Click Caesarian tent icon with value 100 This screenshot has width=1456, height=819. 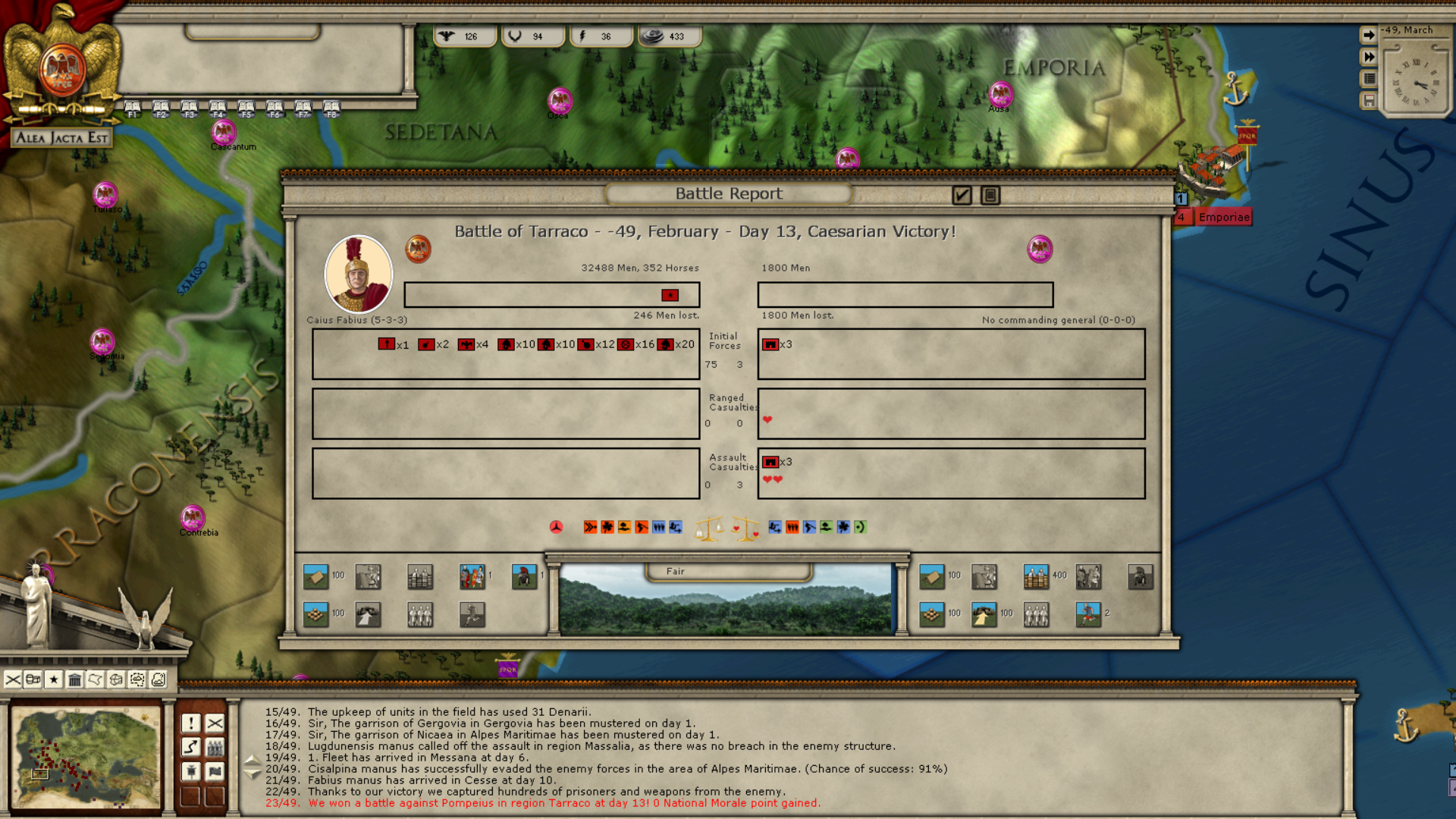pos(315,576)
